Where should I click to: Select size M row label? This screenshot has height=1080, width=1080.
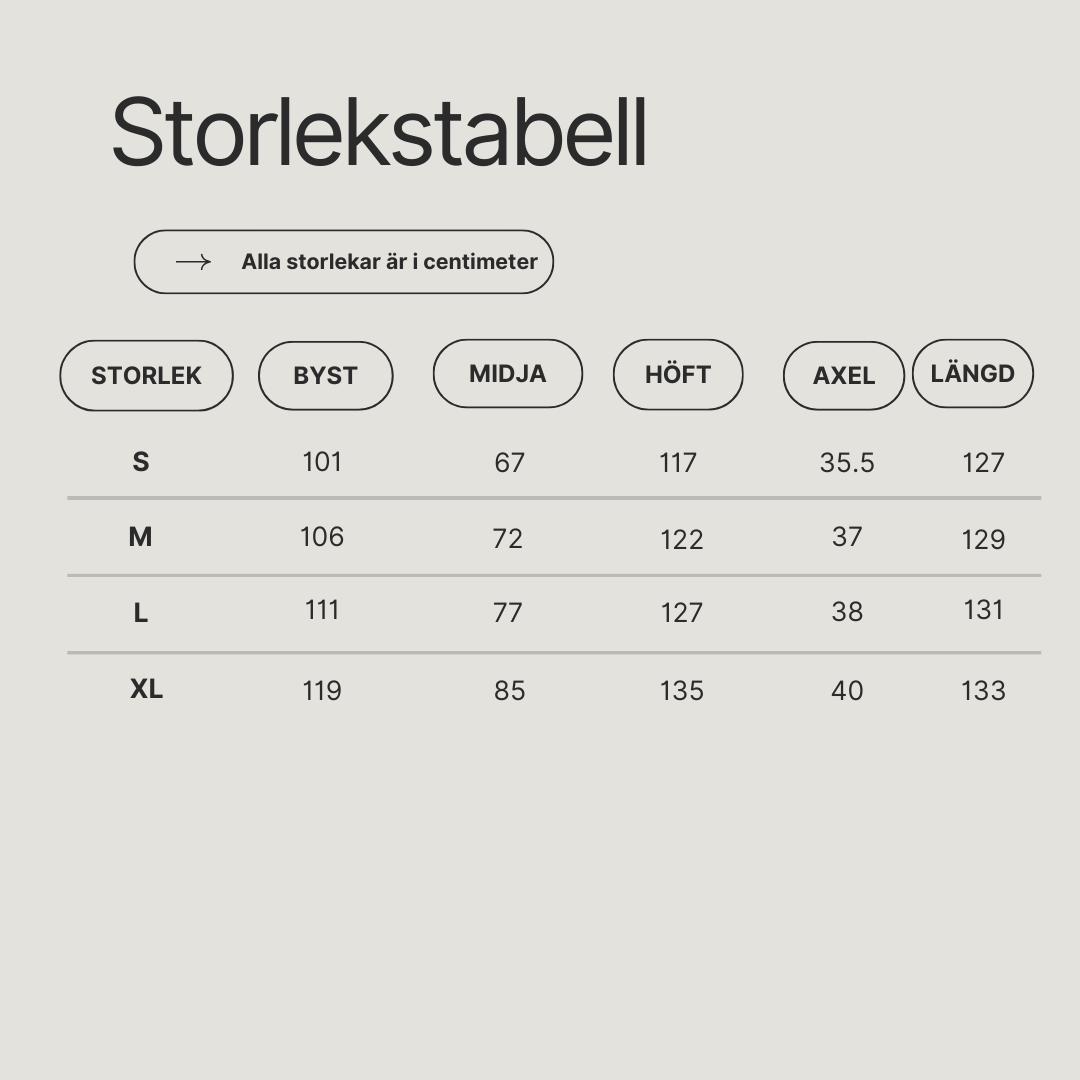[x=140, y=537]
